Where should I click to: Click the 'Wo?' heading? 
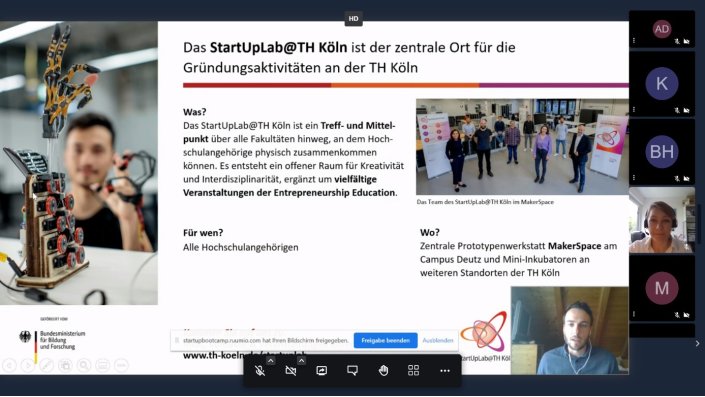430,232
